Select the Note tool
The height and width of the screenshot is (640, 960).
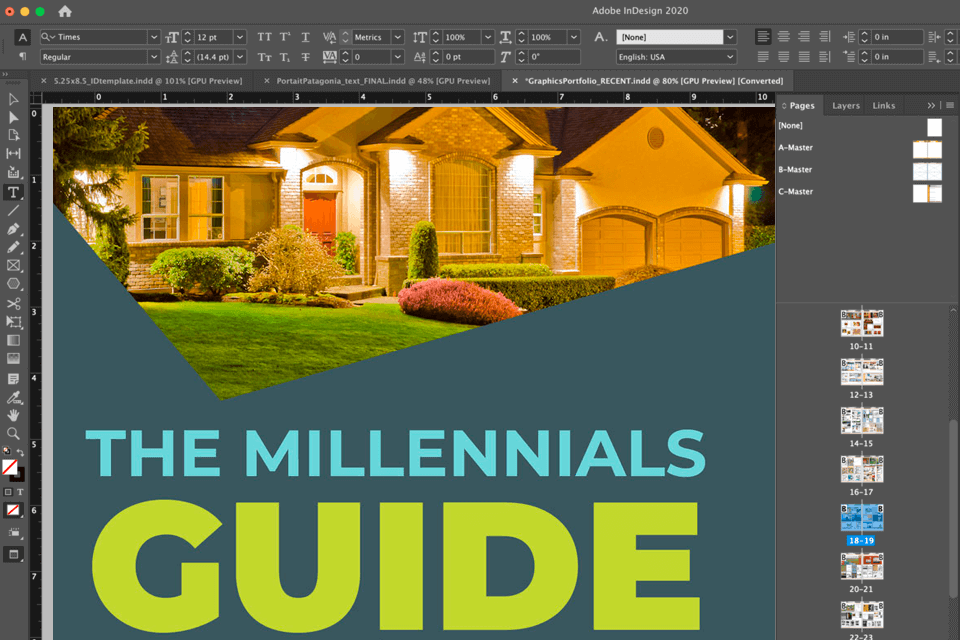coord(13,379)
